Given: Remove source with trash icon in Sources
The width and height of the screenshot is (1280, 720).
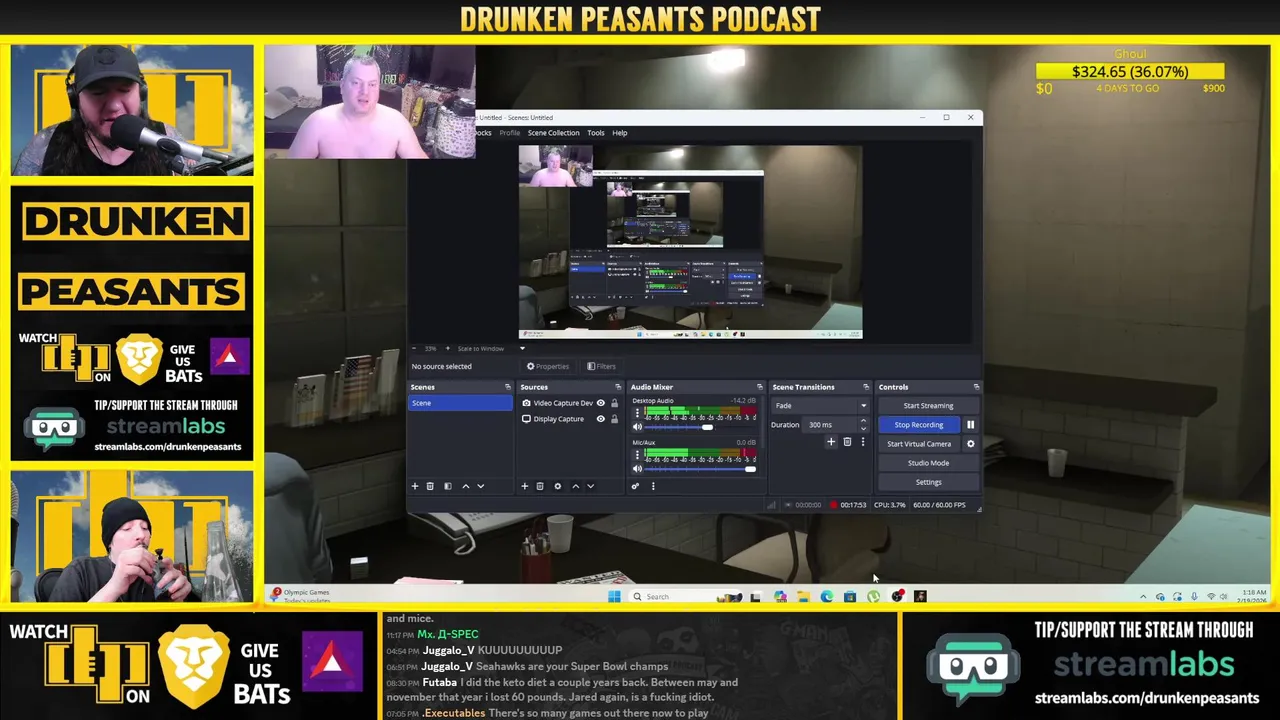Looking at the screenshot, I should tap(540, 486).
